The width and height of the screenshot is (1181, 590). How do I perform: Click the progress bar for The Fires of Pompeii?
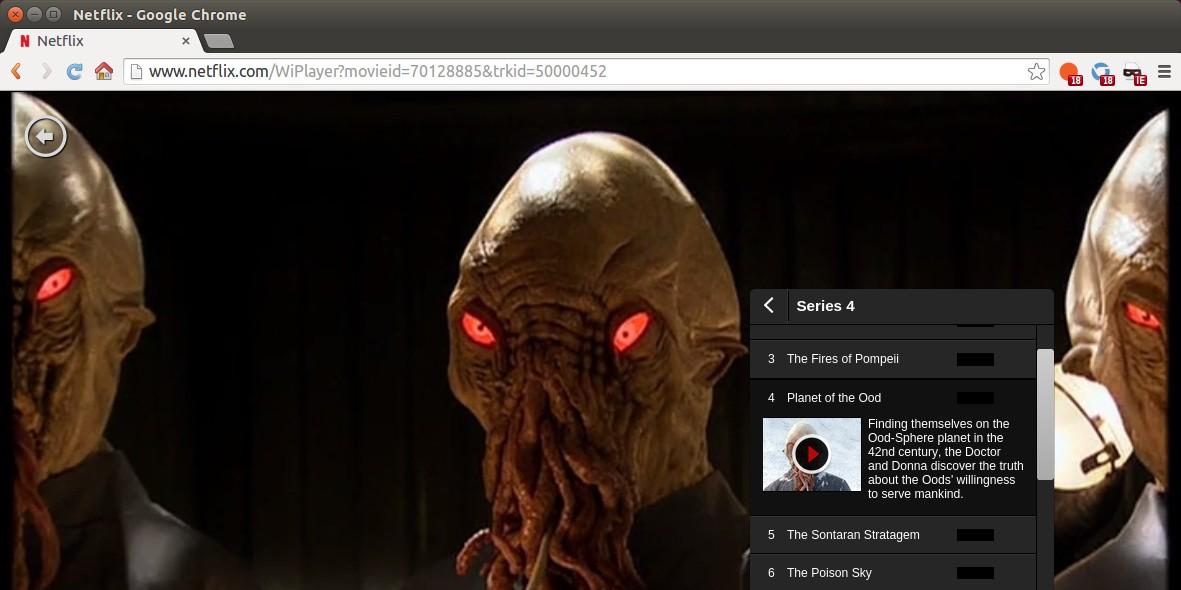(x=975, y=359)
